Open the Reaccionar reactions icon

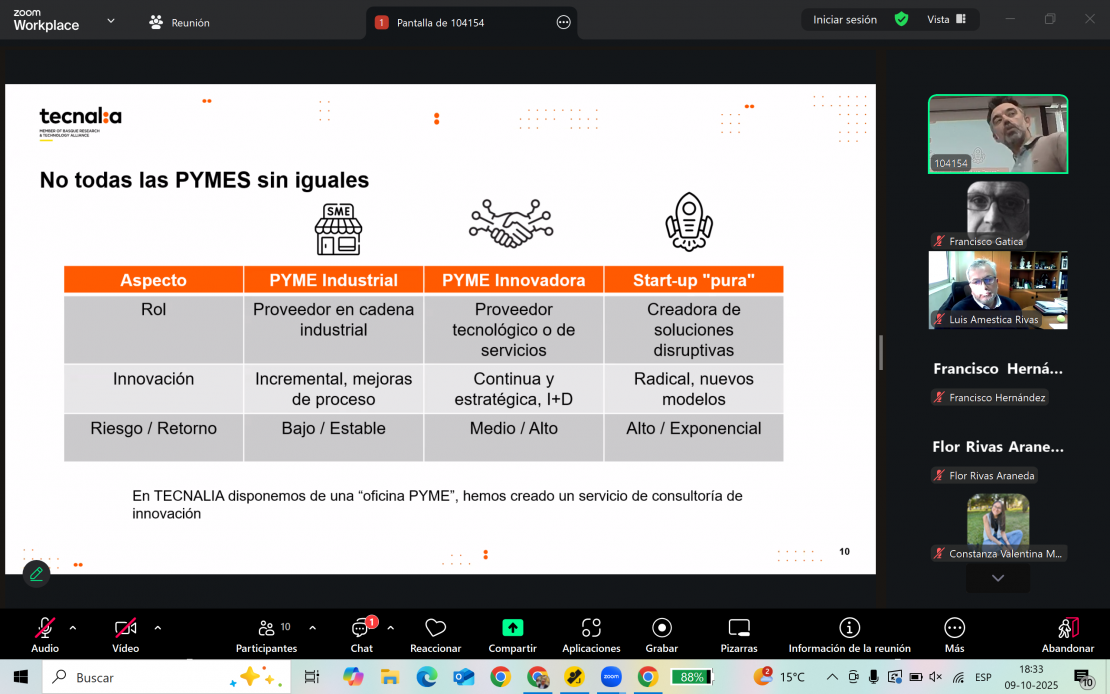pos(435,628)
